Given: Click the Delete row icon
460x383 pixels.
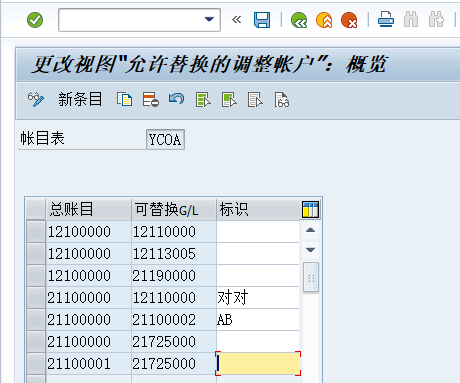Looking at the screenshot, I should [x=150, y=100].
